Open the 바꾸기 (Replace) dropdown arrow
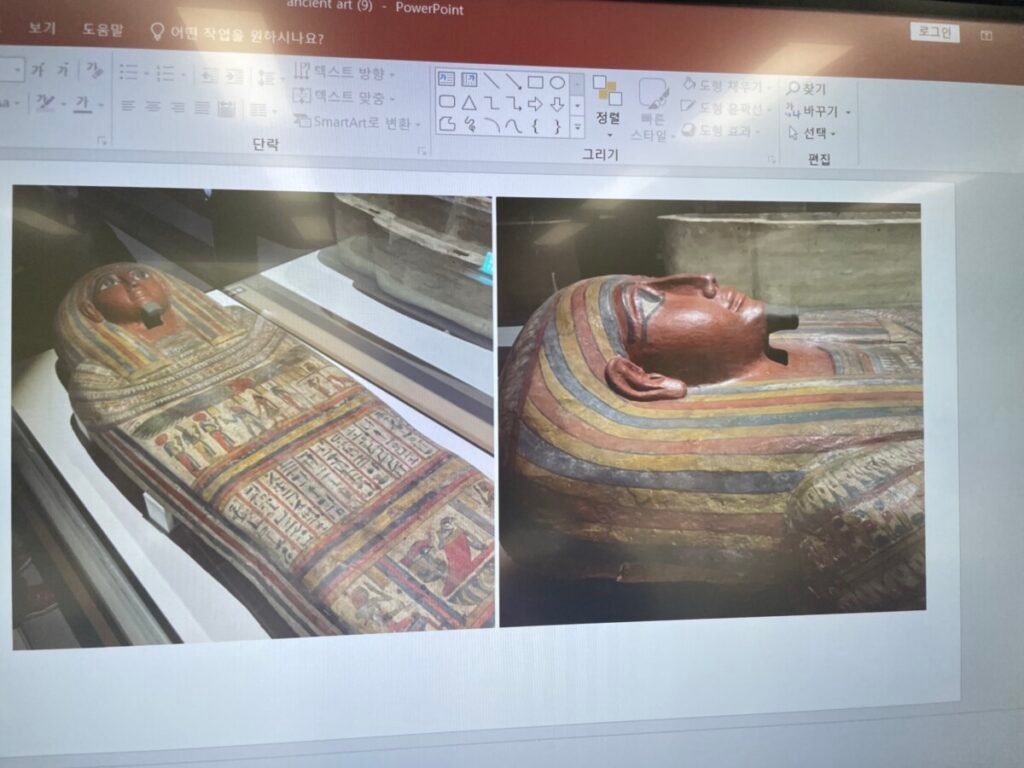Screen dimensions: 1024x768 click(849, 112)
